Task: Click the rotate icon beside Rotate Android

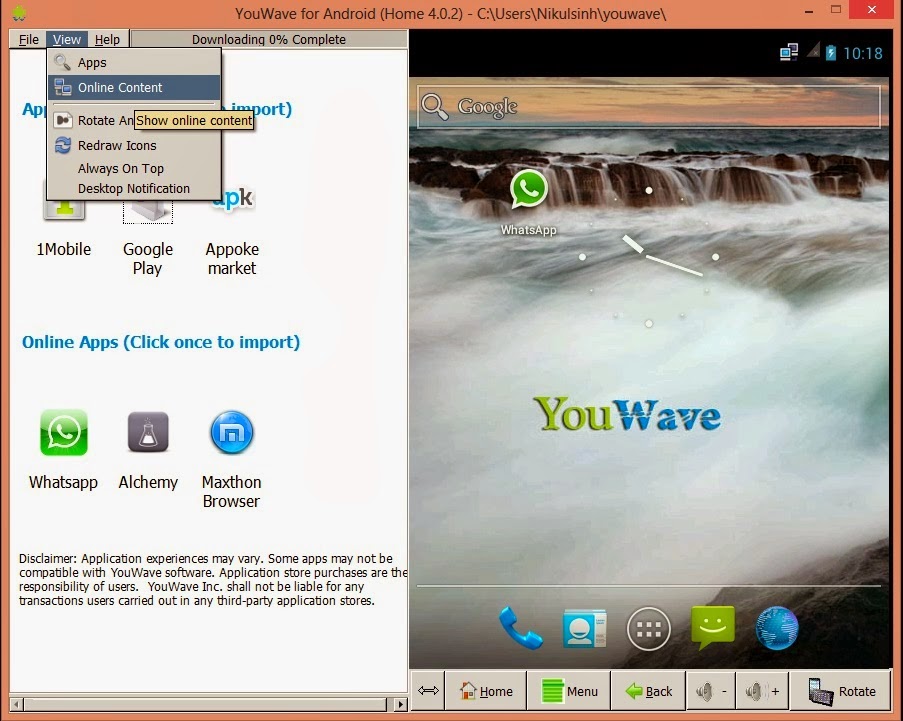Action: tap(63, 120)
